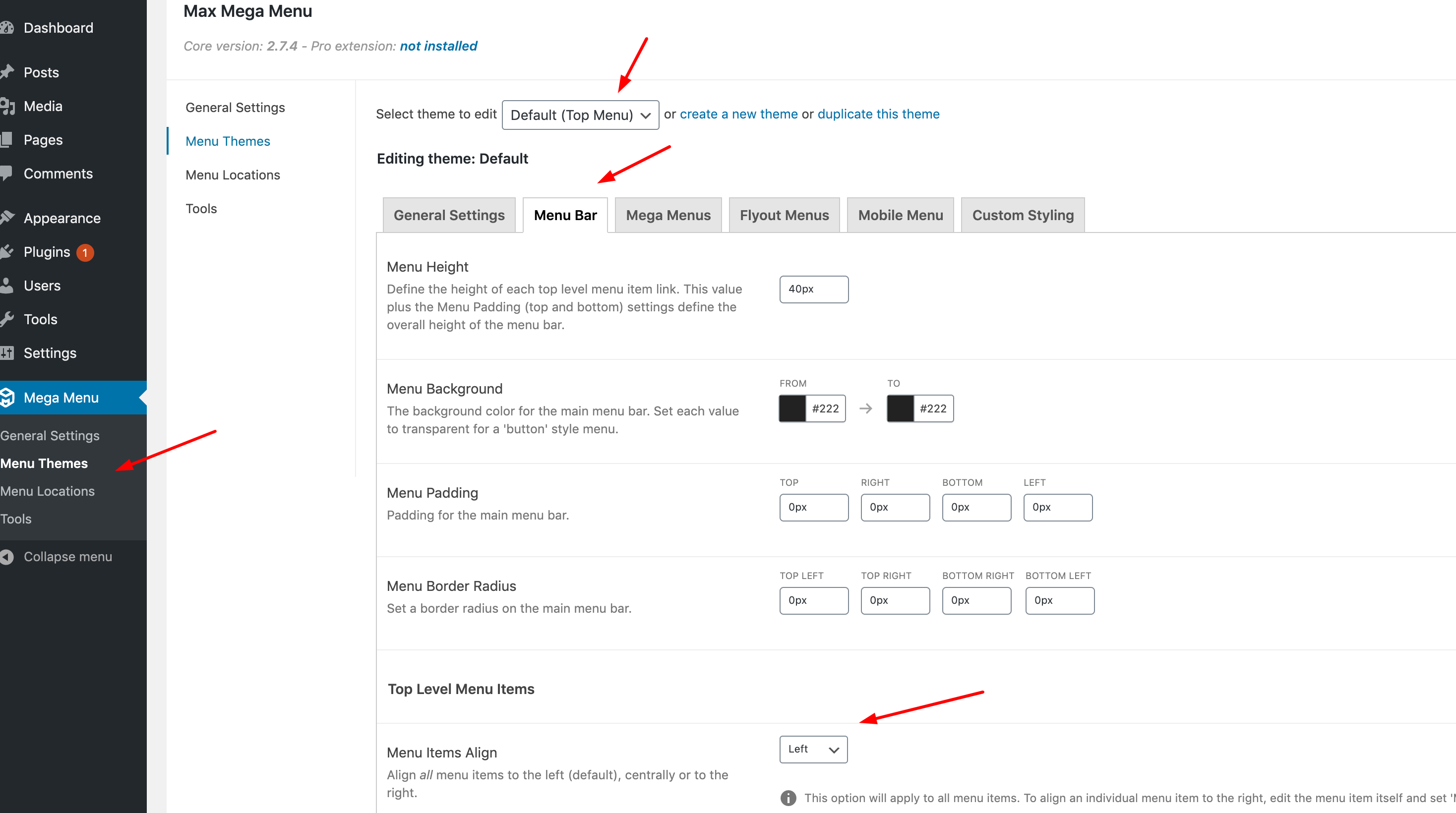Select the Settings sliders icon
Screen dimensions: 1456x813
pos(8,352)
